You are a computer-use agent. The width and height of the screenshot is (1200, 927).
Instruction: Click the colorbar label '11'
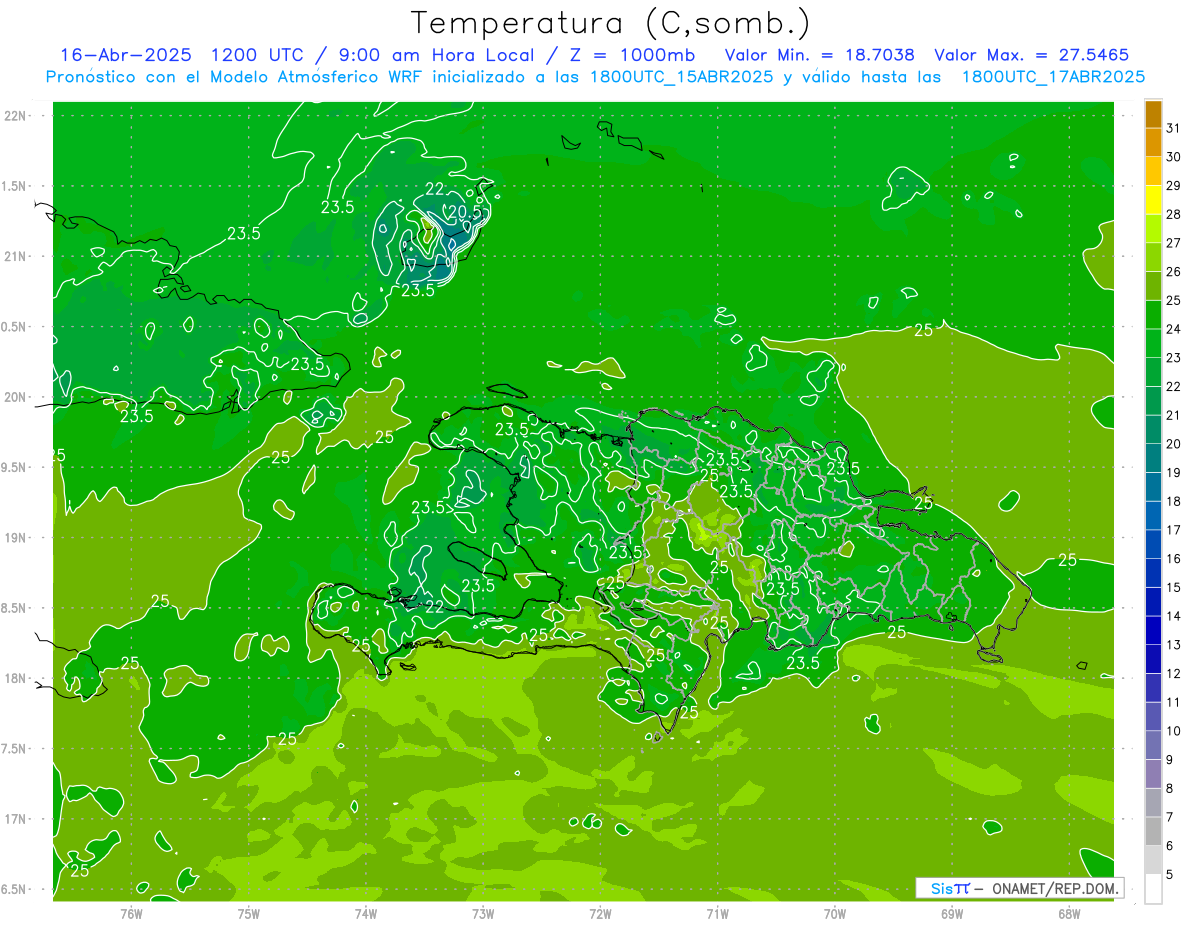1174,702
